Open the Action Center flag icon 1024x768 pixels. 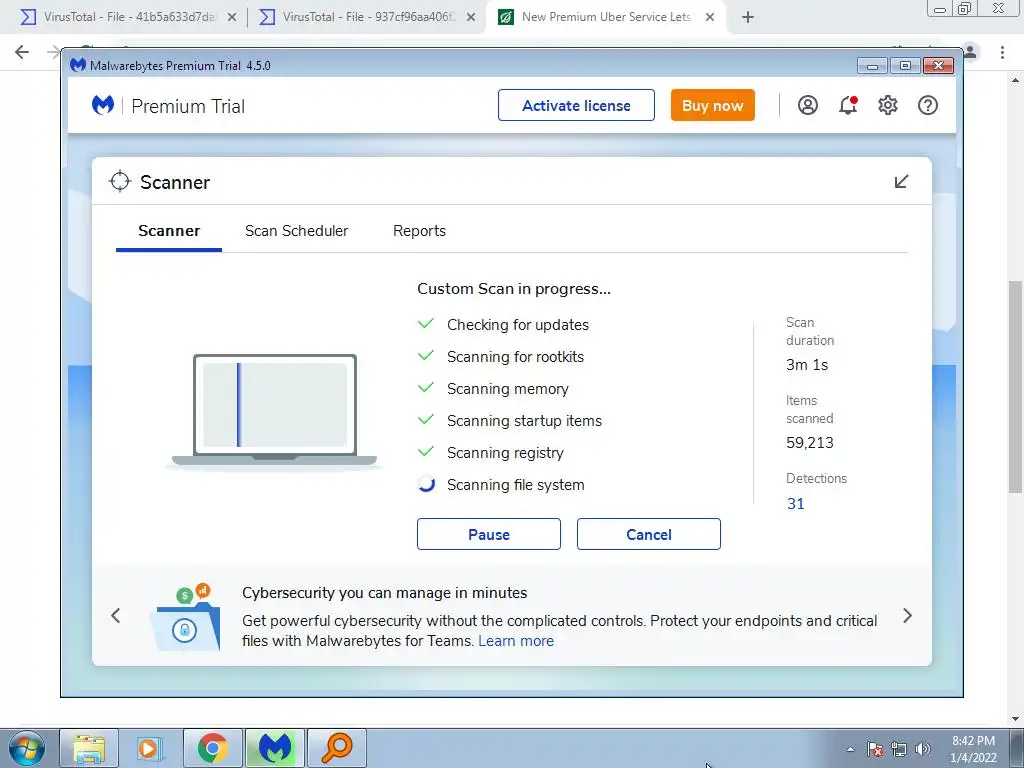(875, 749)
